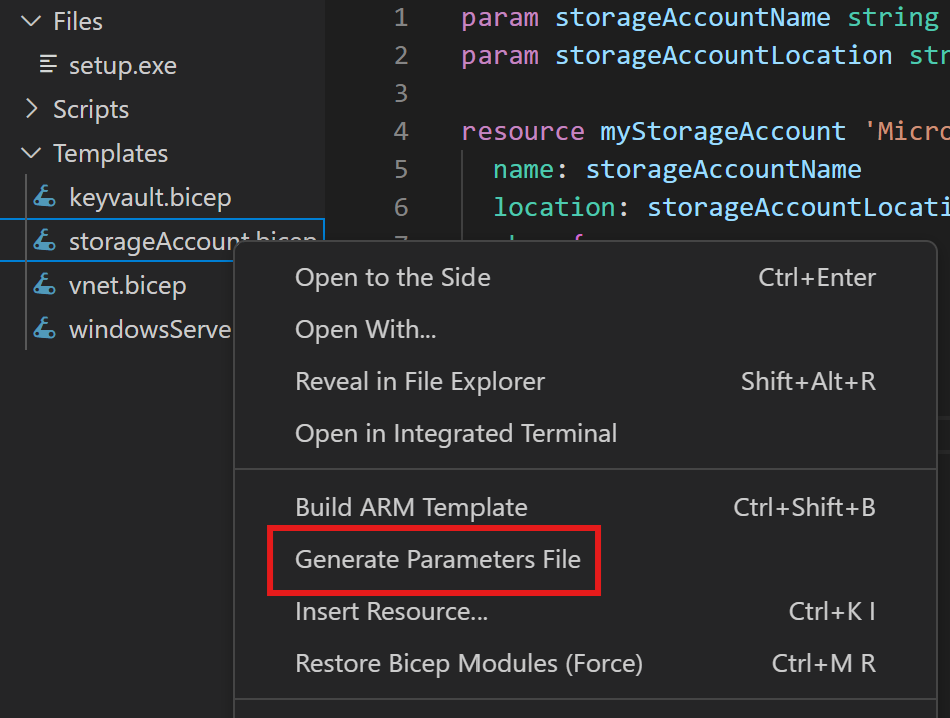Click the windowsServer bicep file icon
The width and height of the screenshot is (950, 718).
click(45, 330)
